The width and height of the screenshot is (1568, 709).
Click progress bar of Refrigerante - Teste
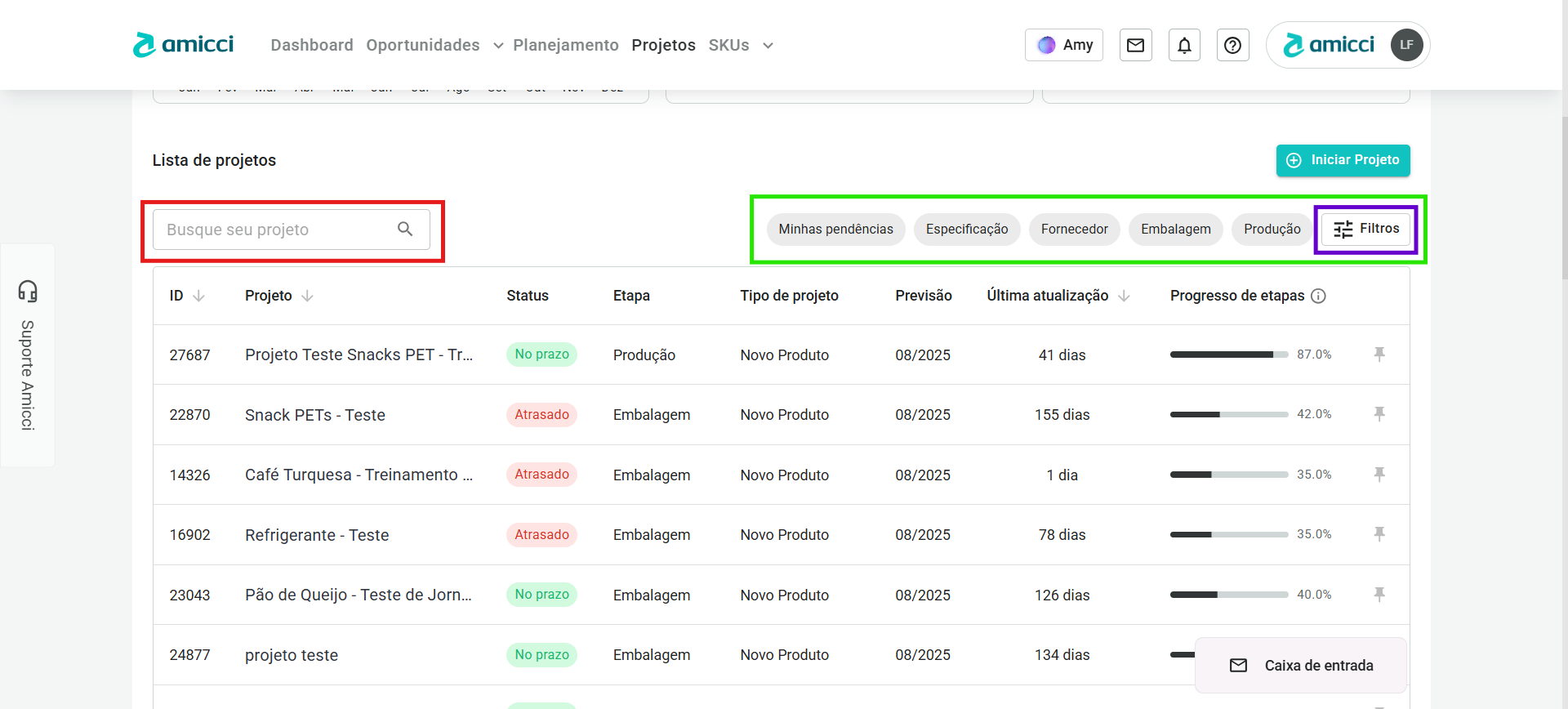1228,535
